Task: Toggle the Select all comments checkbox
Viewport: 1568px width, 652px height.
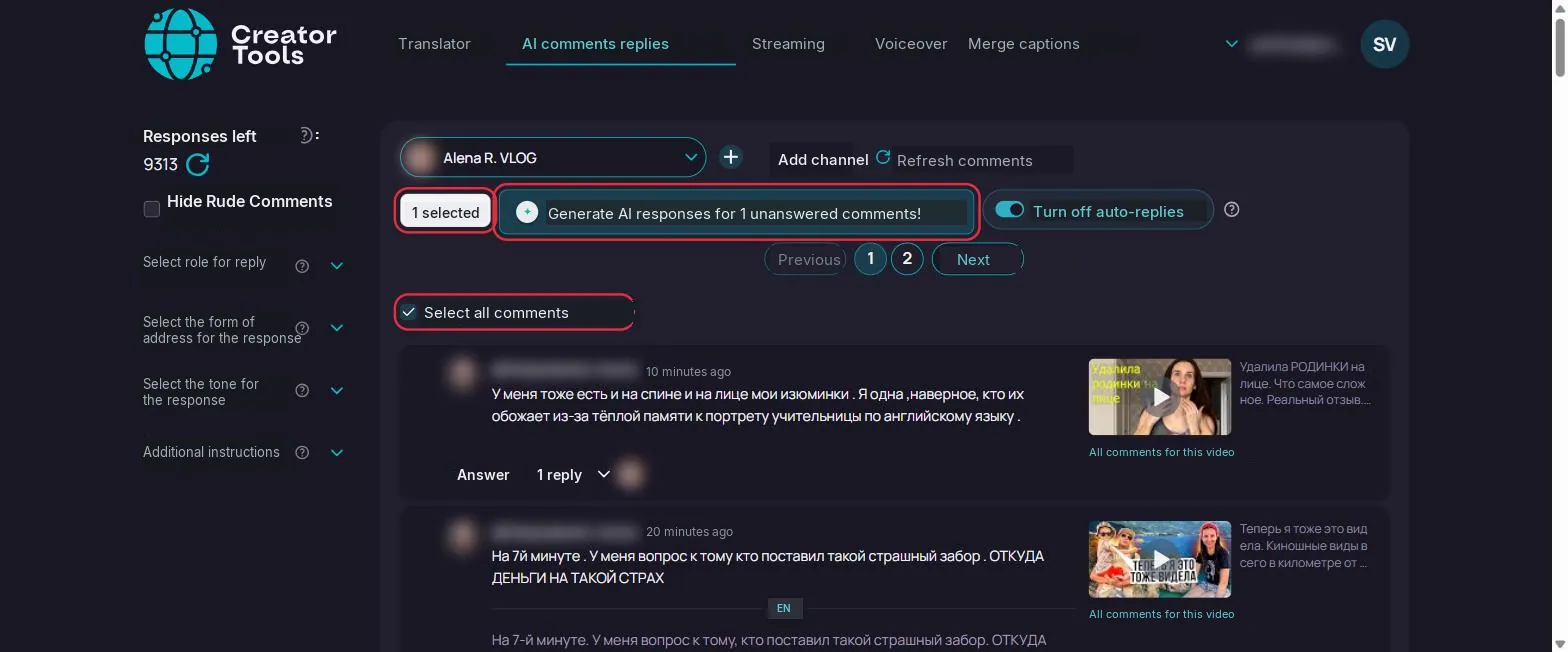Action: pos(409,312)
